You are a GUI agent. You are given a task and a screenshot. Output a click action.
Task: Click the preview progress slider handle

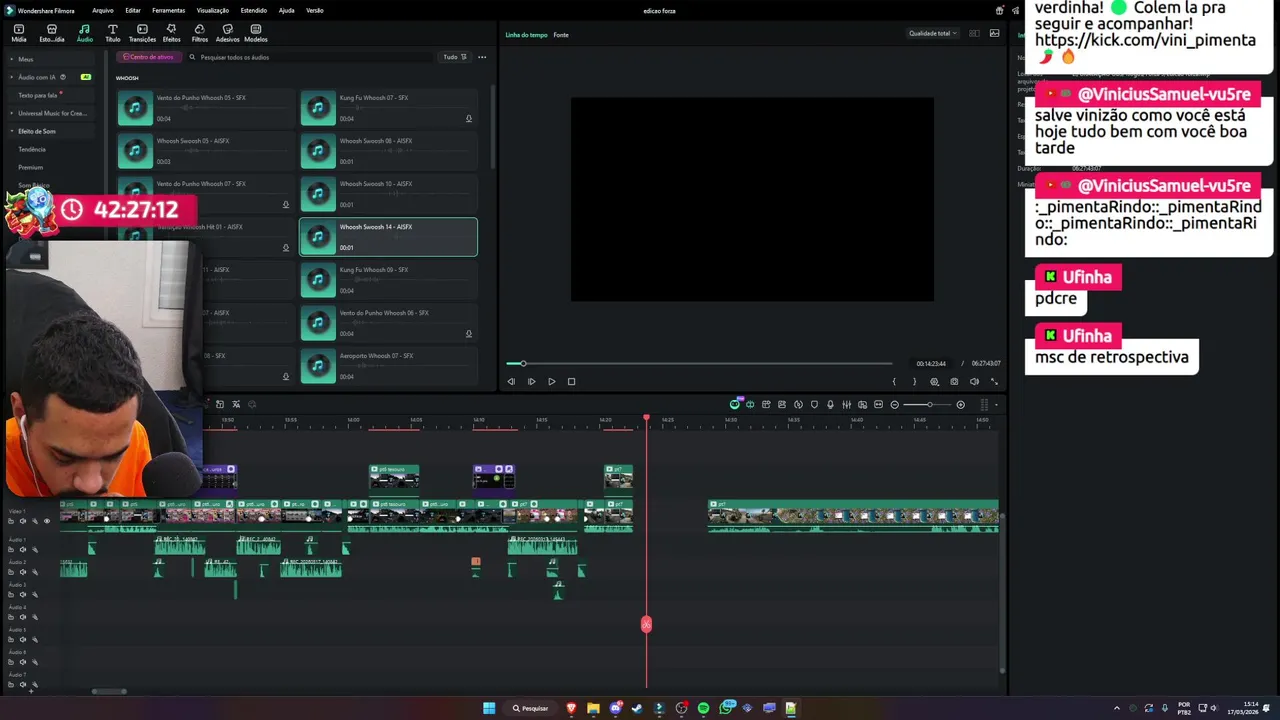coord(522,363)
